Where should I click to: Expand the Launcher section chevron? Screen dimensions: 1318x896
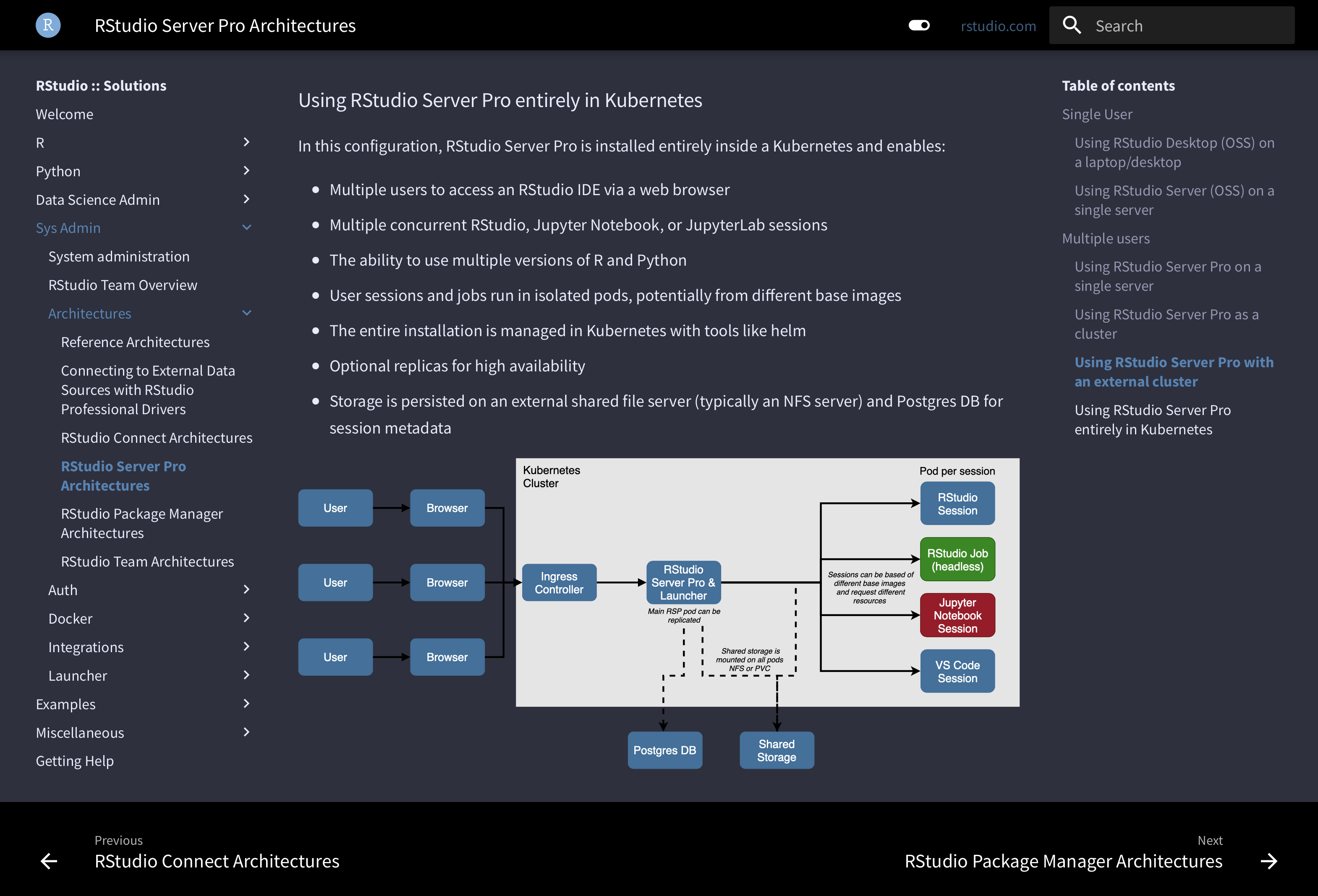coord(246,675)
